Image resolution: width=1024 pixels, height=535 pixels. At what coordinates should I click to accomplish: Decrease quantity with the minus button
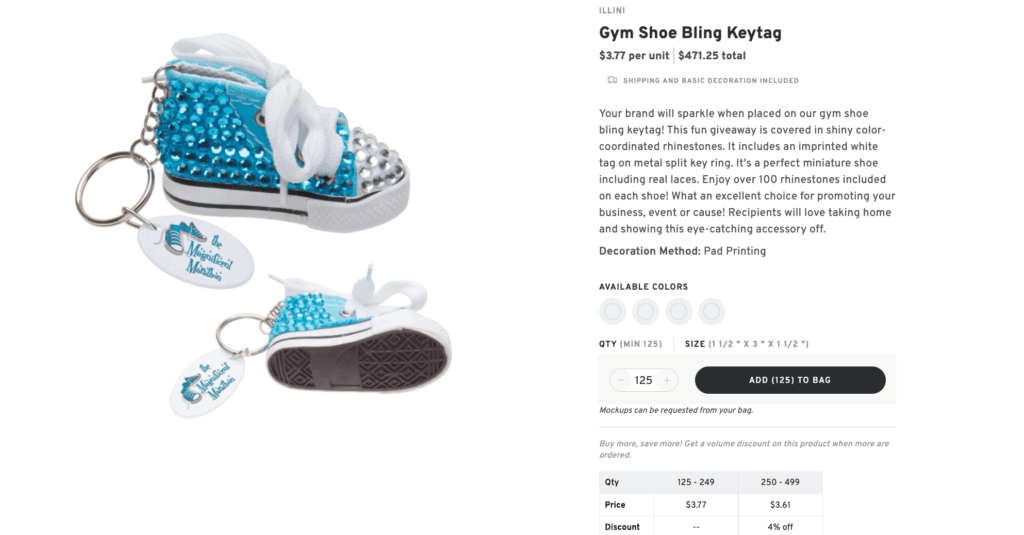point(621,380)
